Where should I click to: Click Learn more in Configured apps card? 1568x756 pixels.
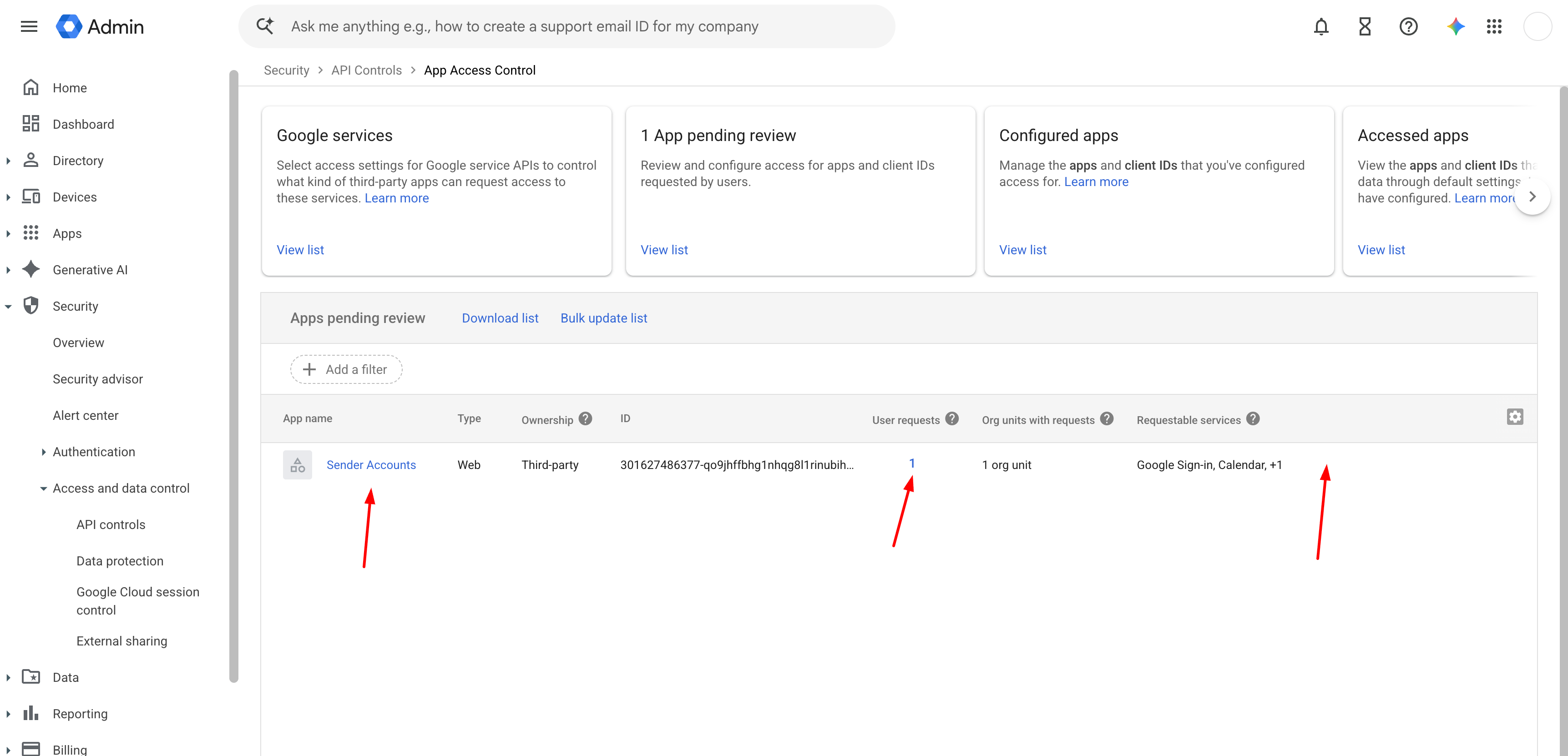[x=1096, y=181]
